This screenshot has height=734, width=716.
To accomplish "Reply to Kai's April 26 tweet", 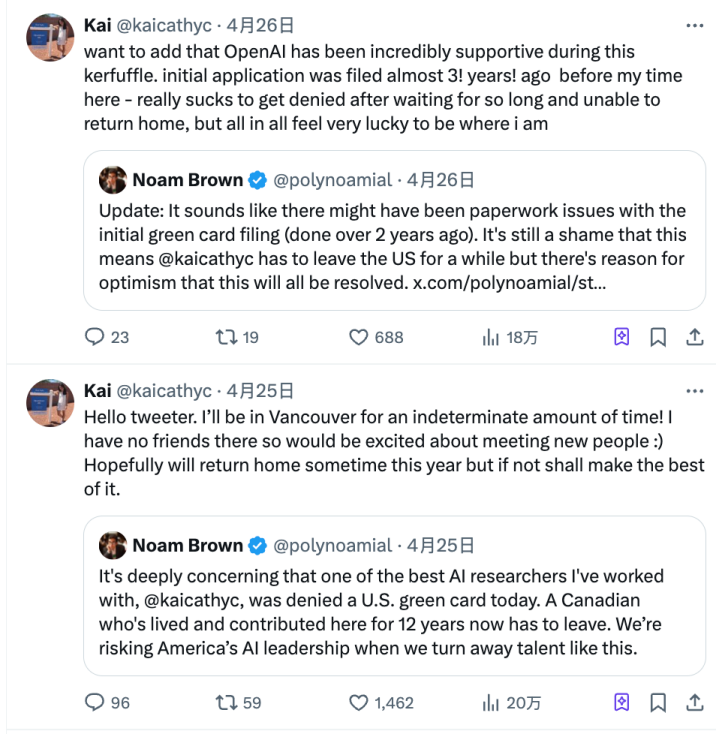I will pos(95,338).
